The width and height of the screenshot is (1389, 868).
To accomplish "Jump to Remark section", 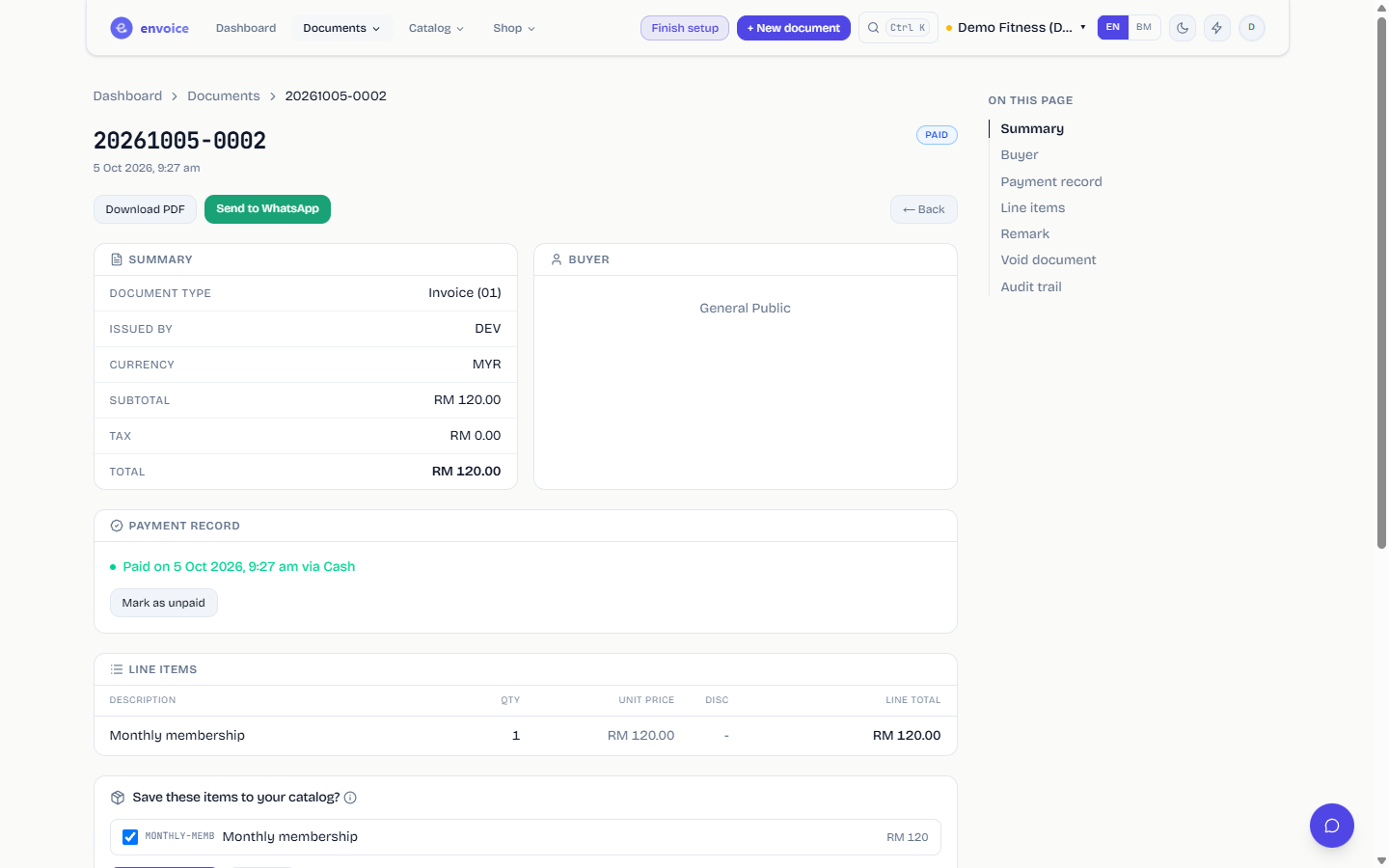I will [x=1024, y=233].
